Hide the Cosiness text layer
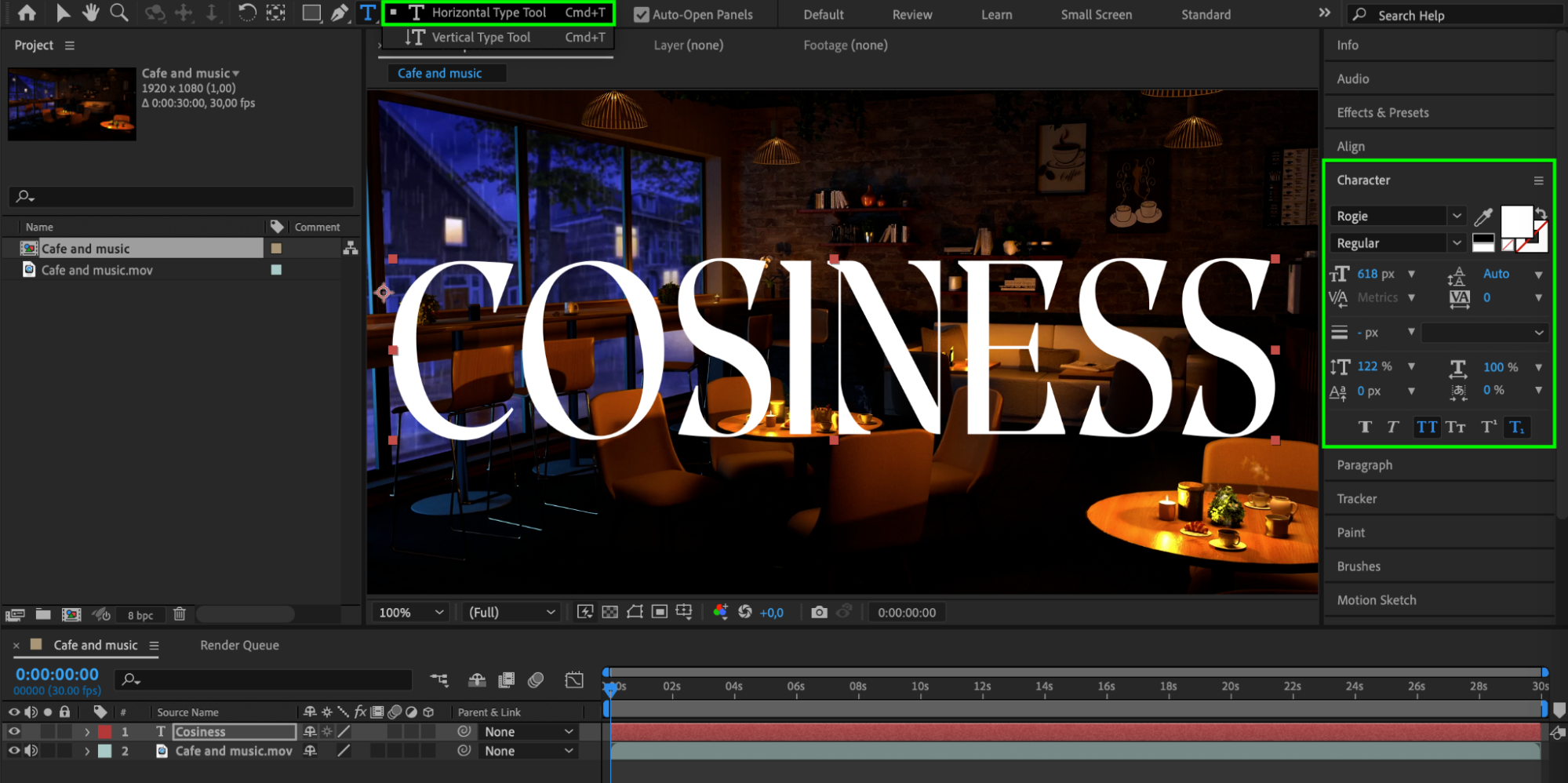Image resolution: width=1568 pixels, height=783 pixels. pos(14,731)
